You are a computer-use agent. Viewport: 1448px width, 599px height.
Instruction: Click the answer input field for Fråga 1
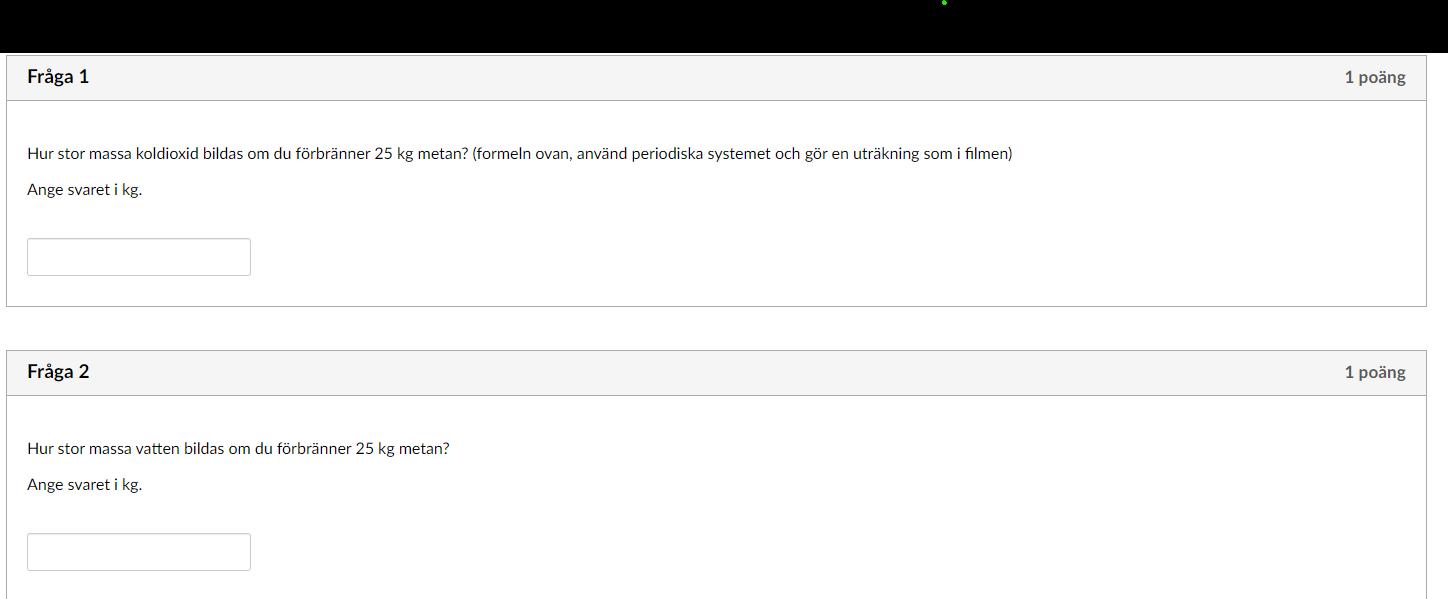[x=138, y=257]
